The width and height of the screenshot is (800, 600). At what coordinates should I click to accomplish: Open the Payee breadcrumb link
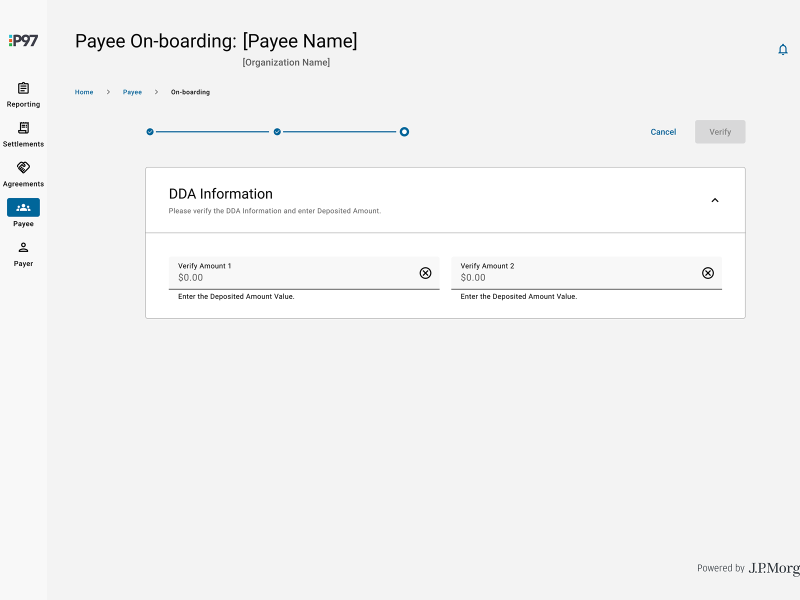point(132,91)
